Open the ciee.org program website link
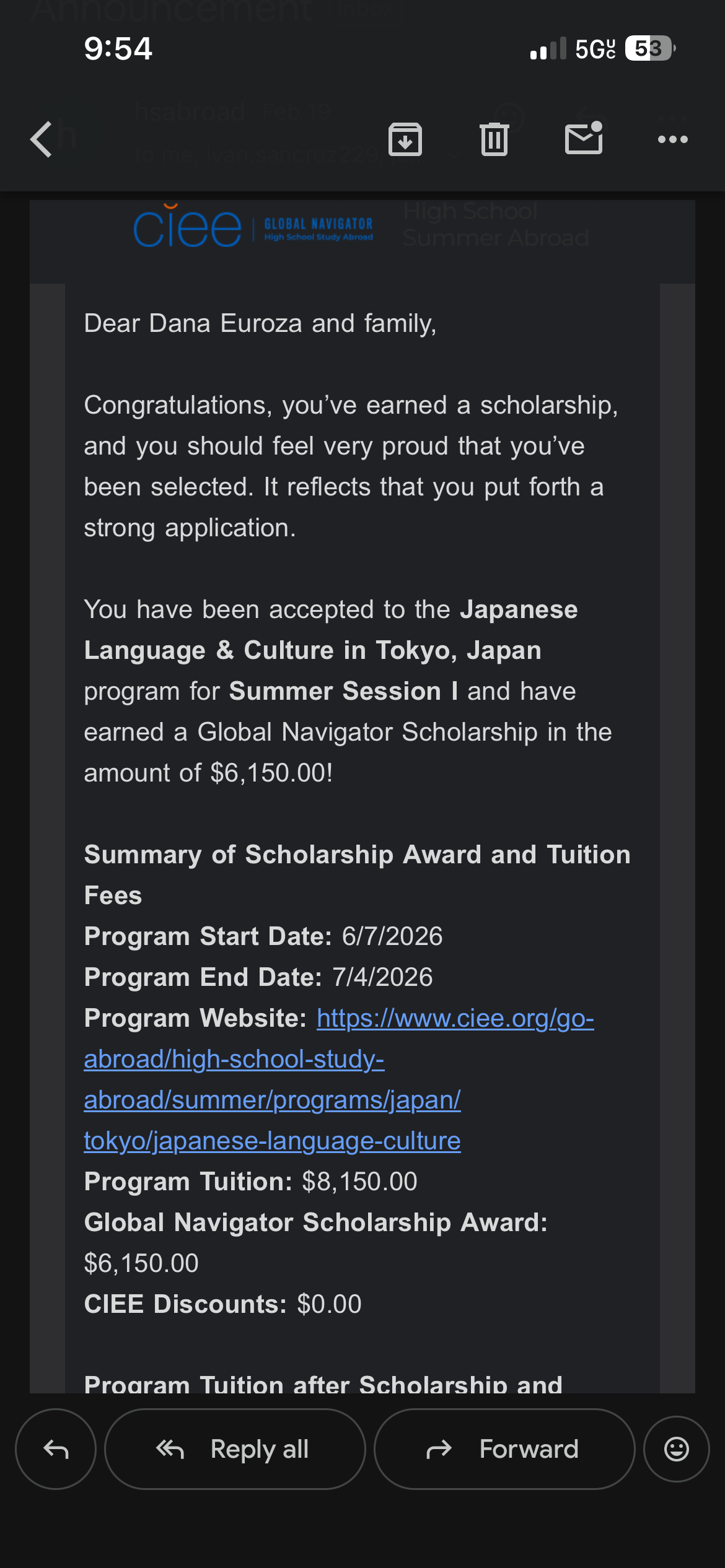 [x=339, y=1079]
